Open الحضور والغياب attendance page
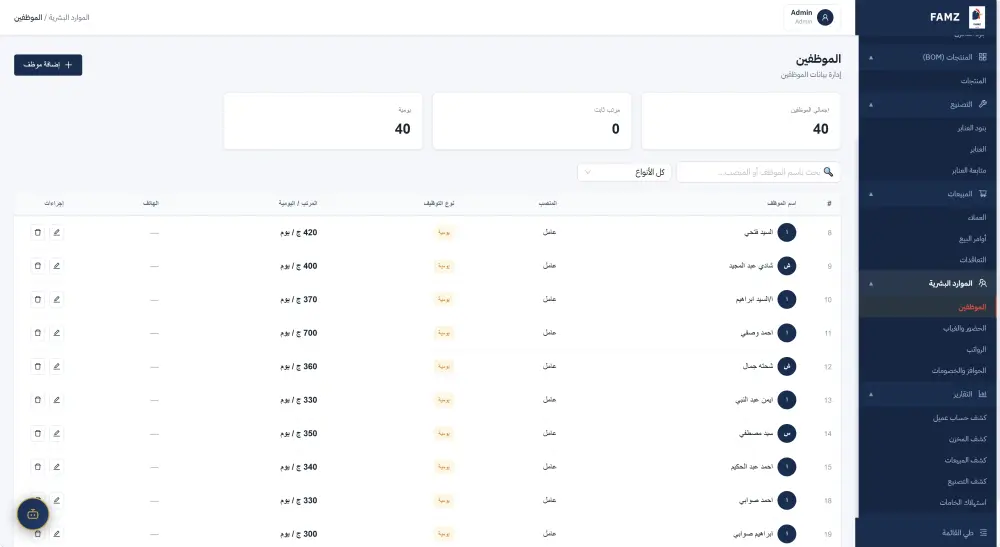Viewport: 1000px width, 547px height. coord(964,328)
